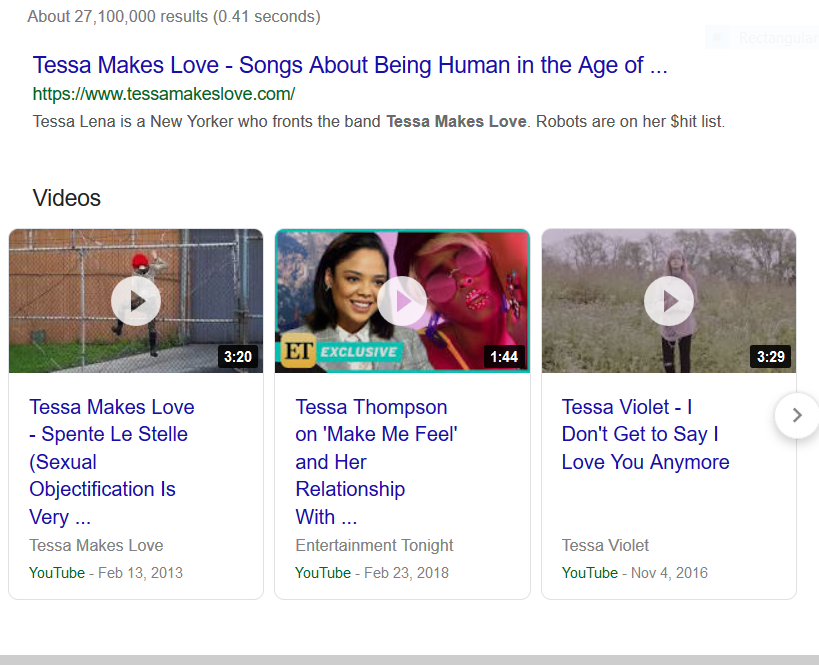Click the Entertainment Tonight channel name
819x665 pixels.
tap(374, 545)
